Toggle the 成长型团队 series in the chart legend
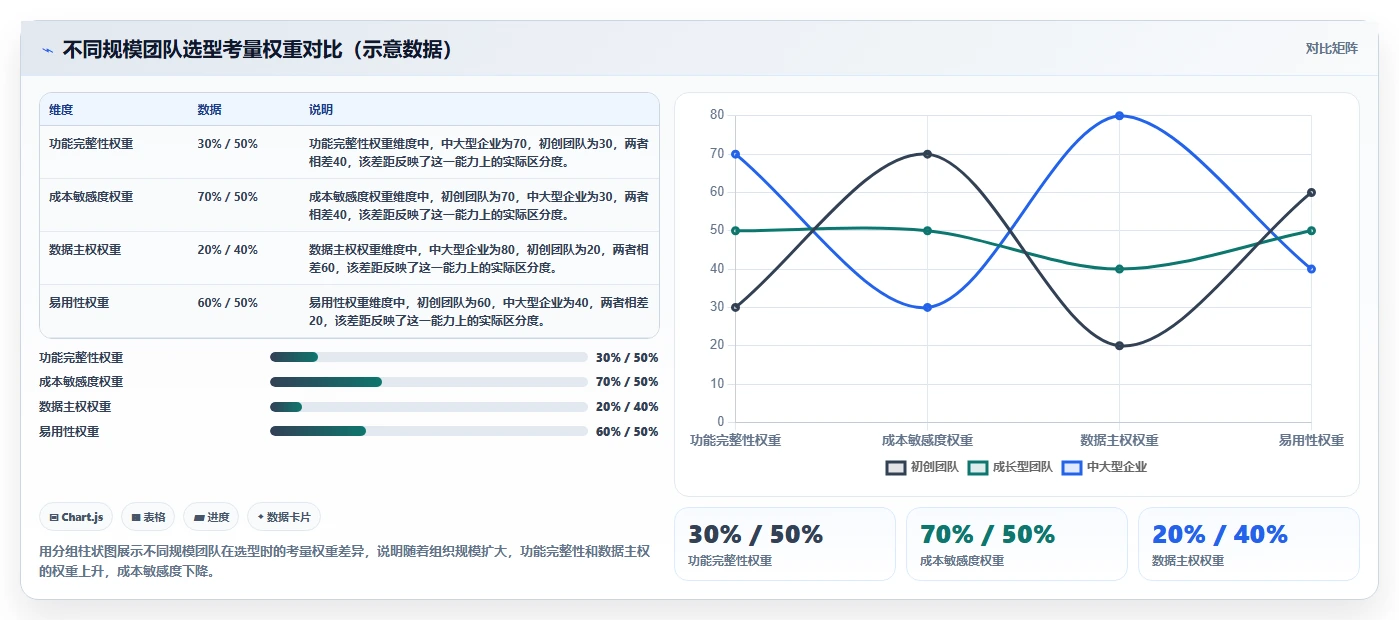Screen dimensions: 1399x620 point(1010,467)
